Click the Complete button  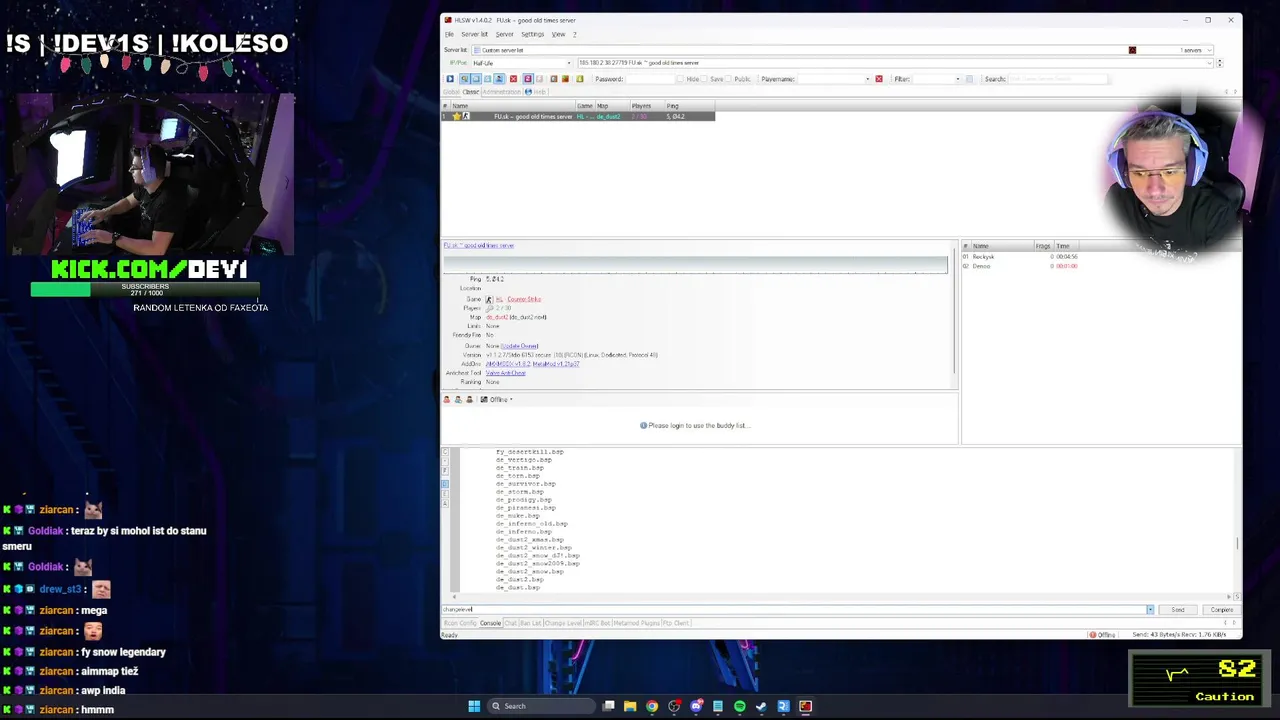coord(1221,609)
